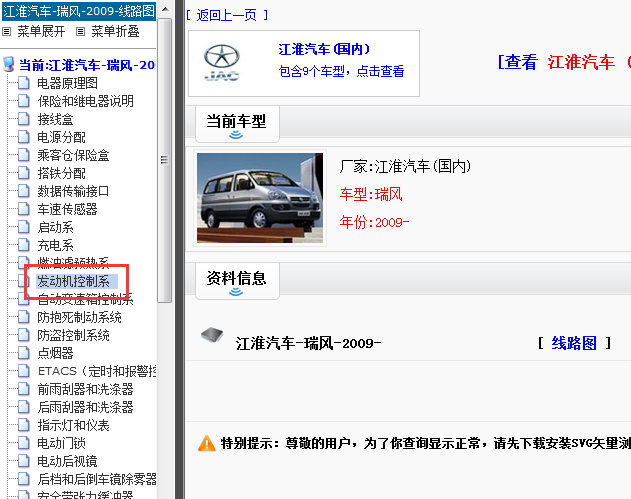Click the document icon next to 车速传感器
Image resolution: width=631 pixels, height=499 pixels.
[x=24, y=209]
